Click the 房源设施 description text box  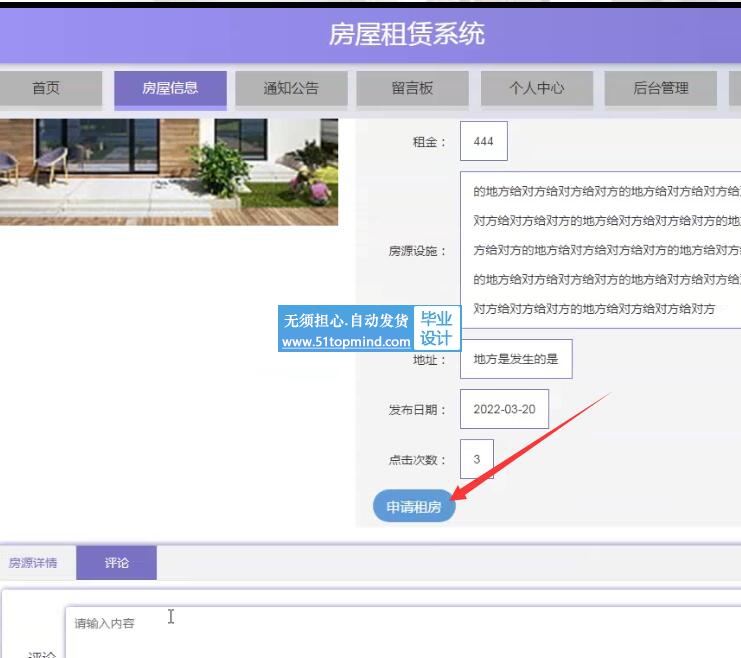[x=601, y=250]
